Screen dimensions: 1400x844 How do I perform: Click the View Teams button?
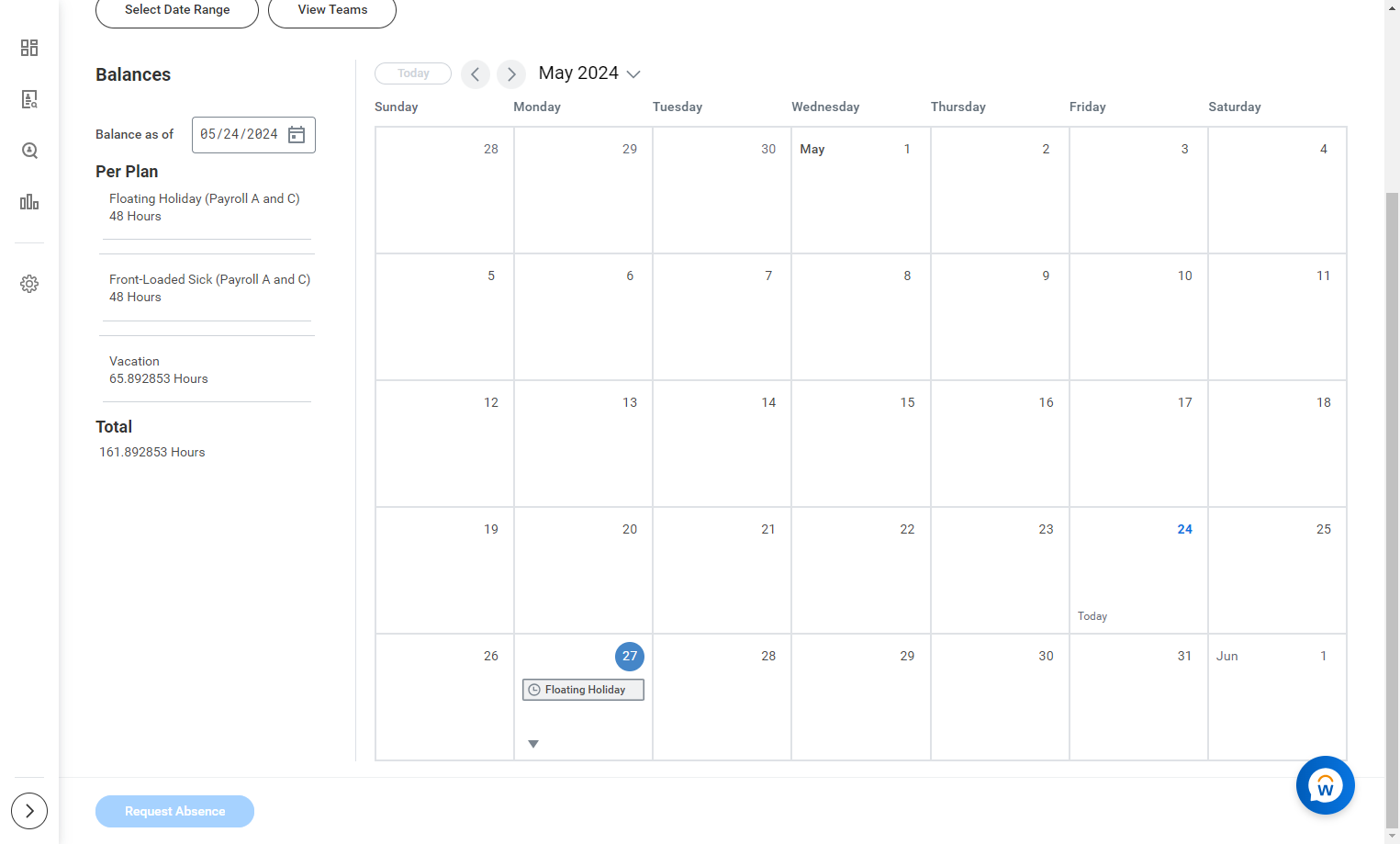pos(332,10)
